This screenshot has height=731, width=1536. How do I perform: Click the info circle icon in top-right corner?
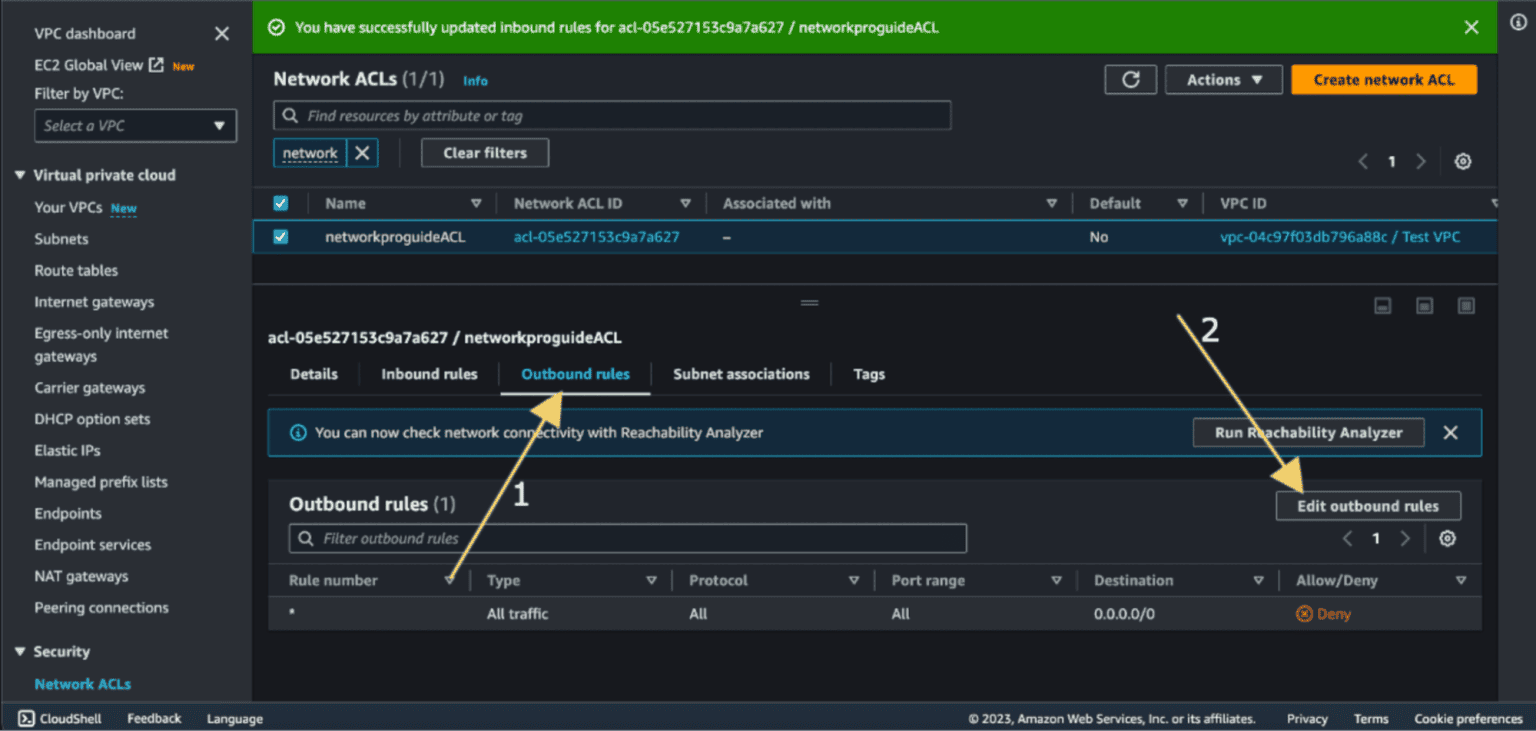1517,22
